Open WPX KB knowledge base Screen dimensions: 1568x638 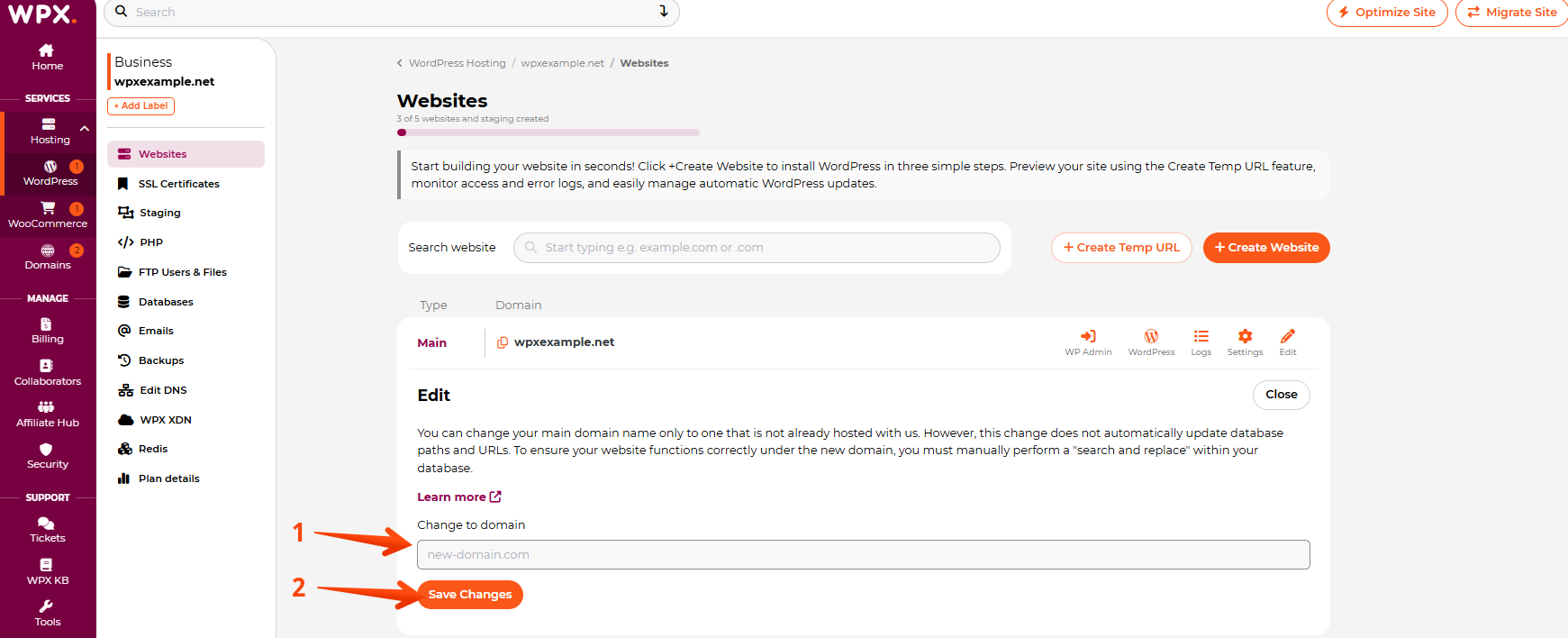click(48, 571)
